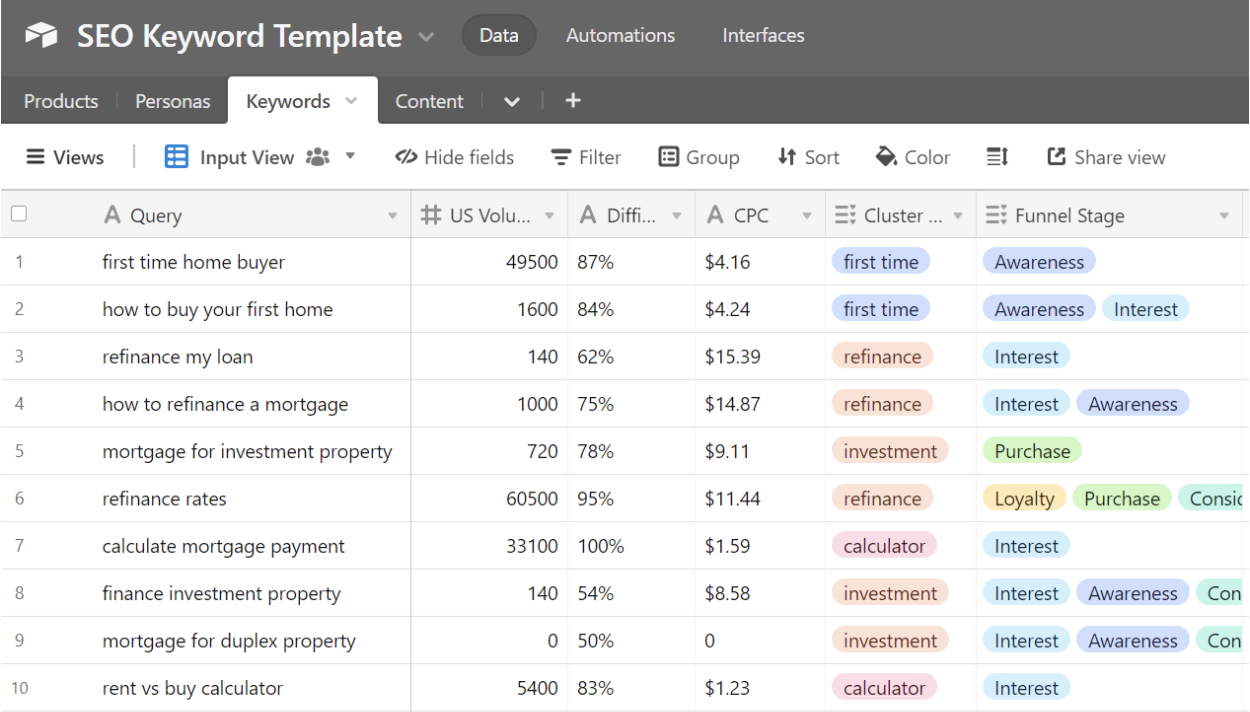Image resolution: width=1250 pixels, height=712 pixels.
Task: Expand the SEO Keyword Template dropdown
Action: click(x=426, y=36)
